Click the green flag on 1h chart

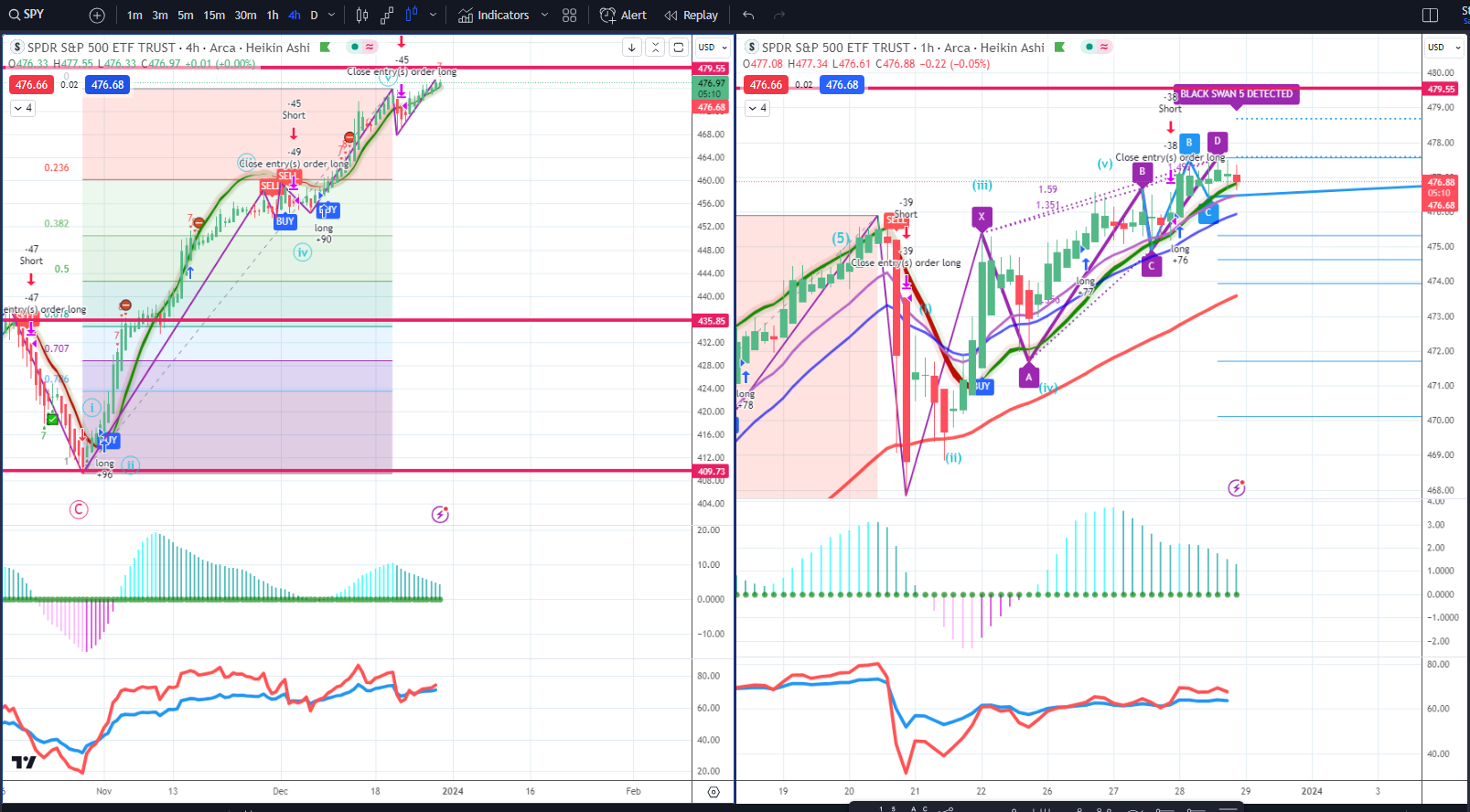point(1059,47)
